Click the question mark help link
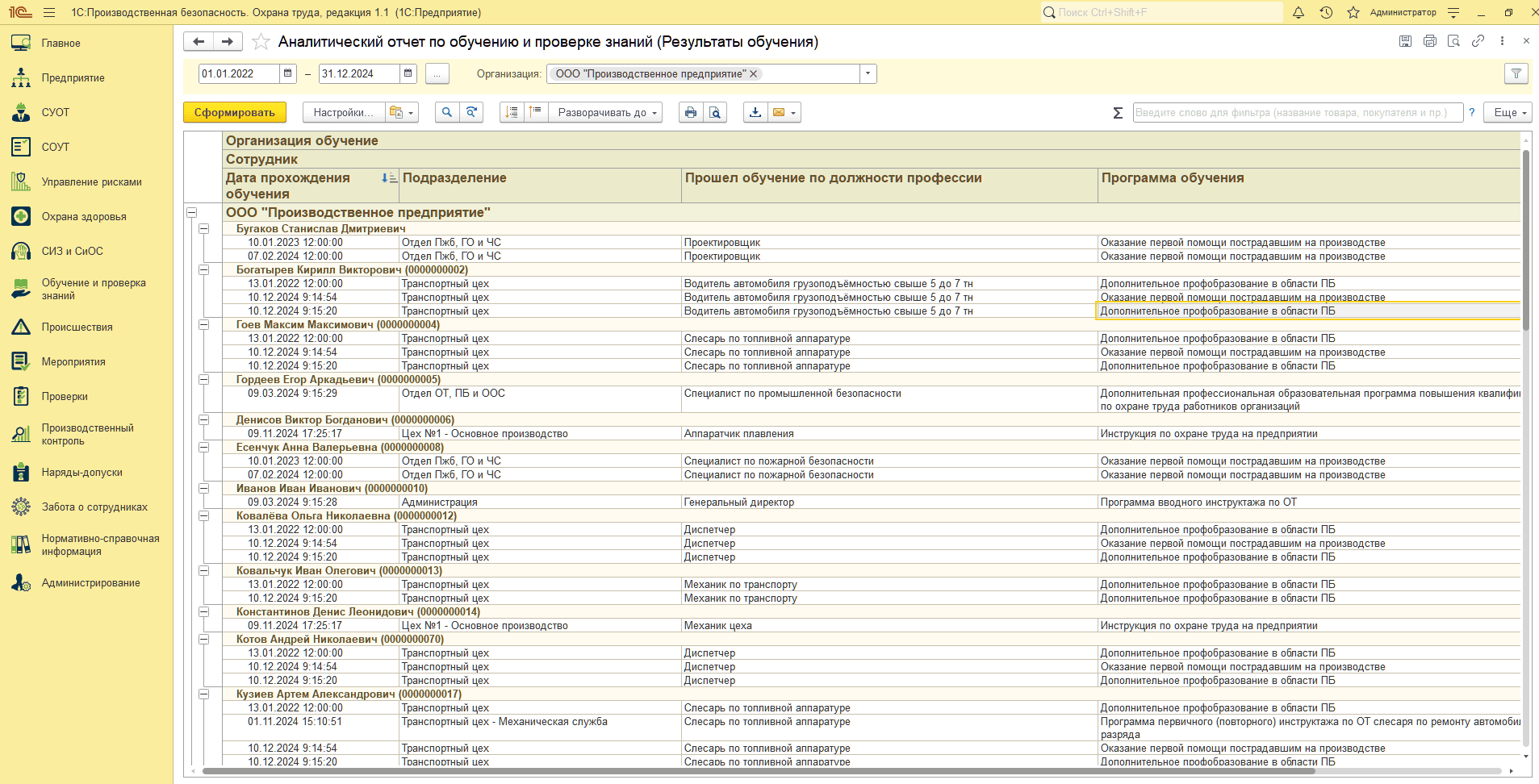 point(1472,113)
